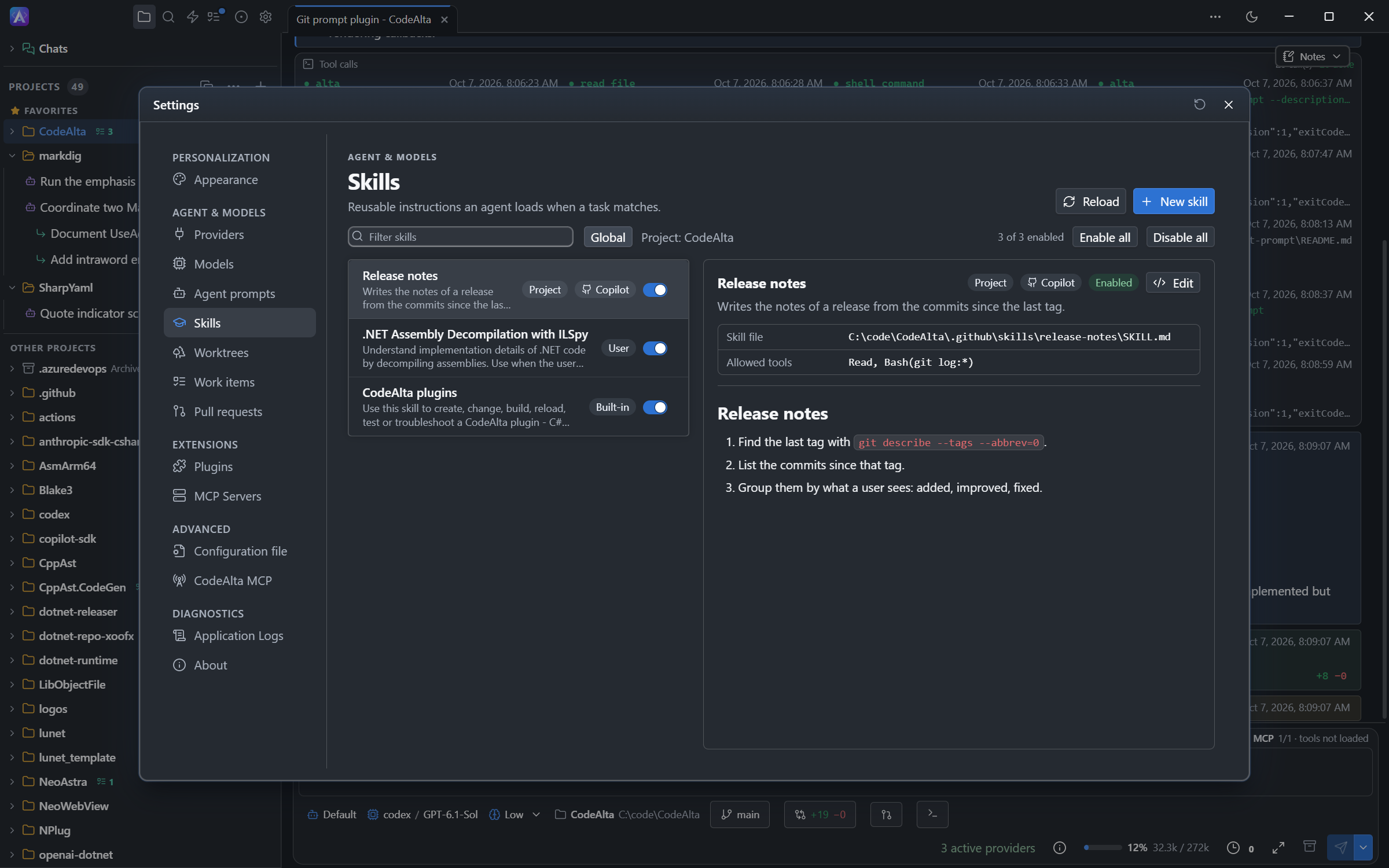
Task: Expand the CodeAlta favorite project
Action: (12, 131)
